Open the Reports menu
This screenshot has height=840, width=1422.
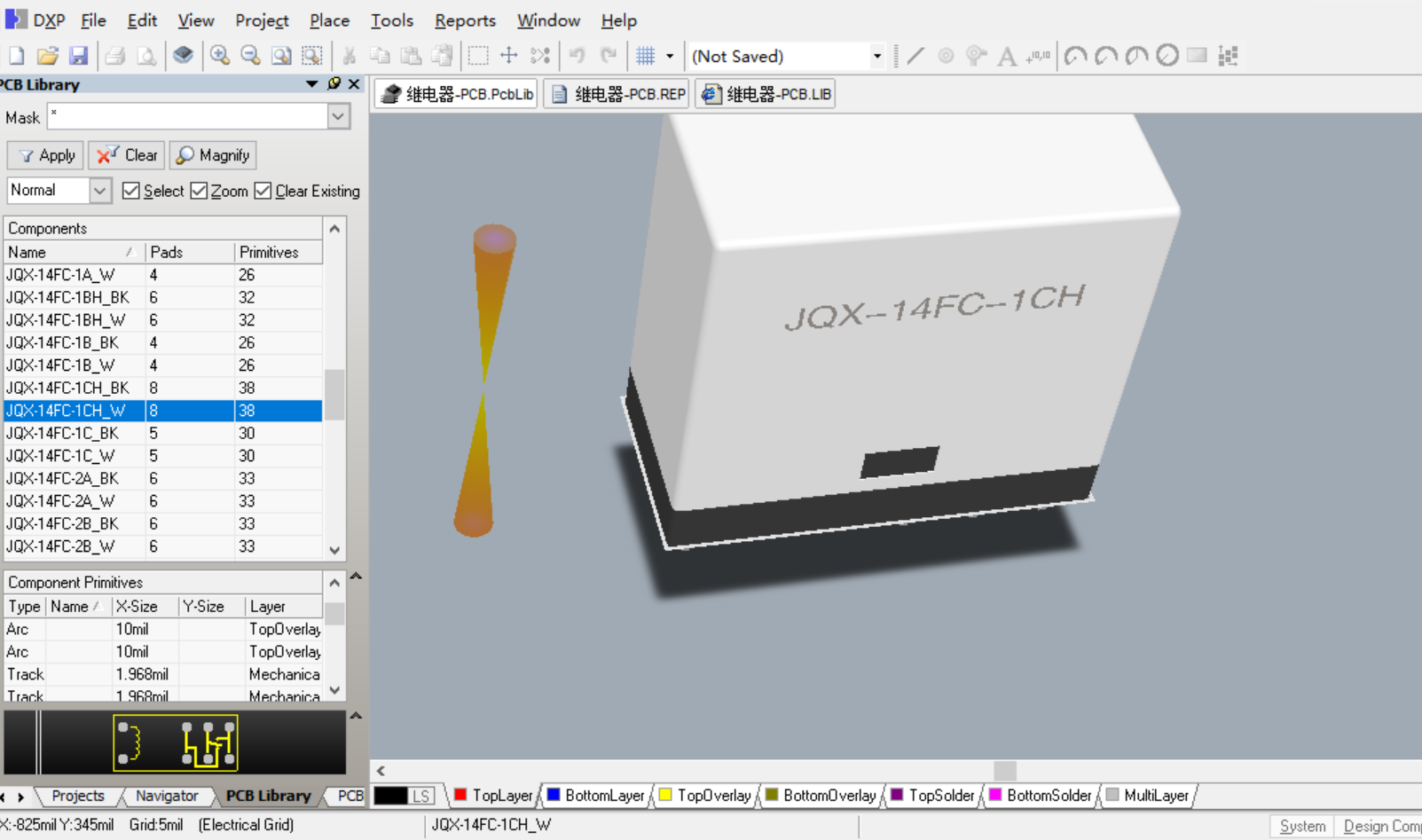coord(465,20)
